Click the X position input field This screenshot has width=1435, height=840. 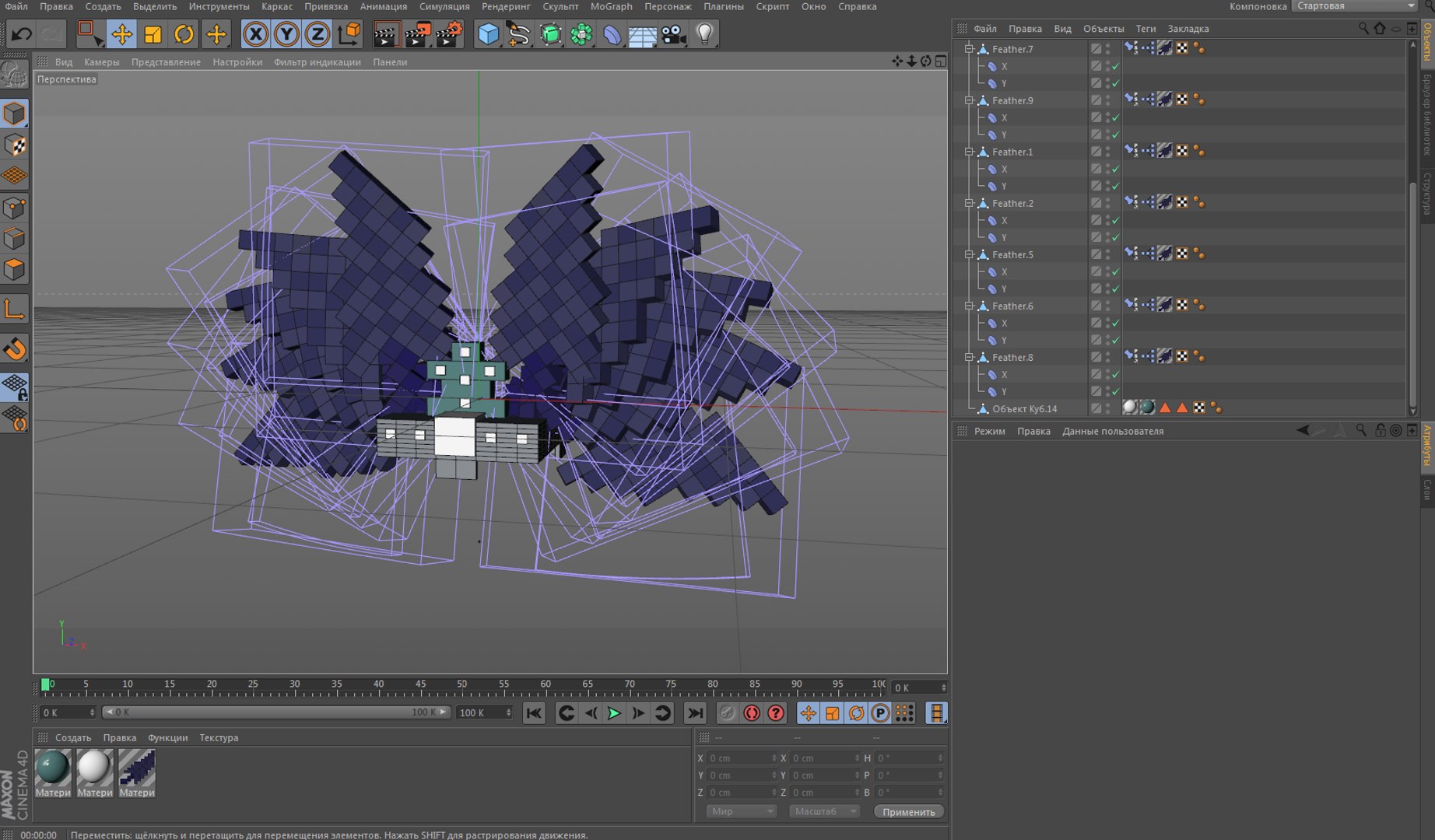pos(740,758)
